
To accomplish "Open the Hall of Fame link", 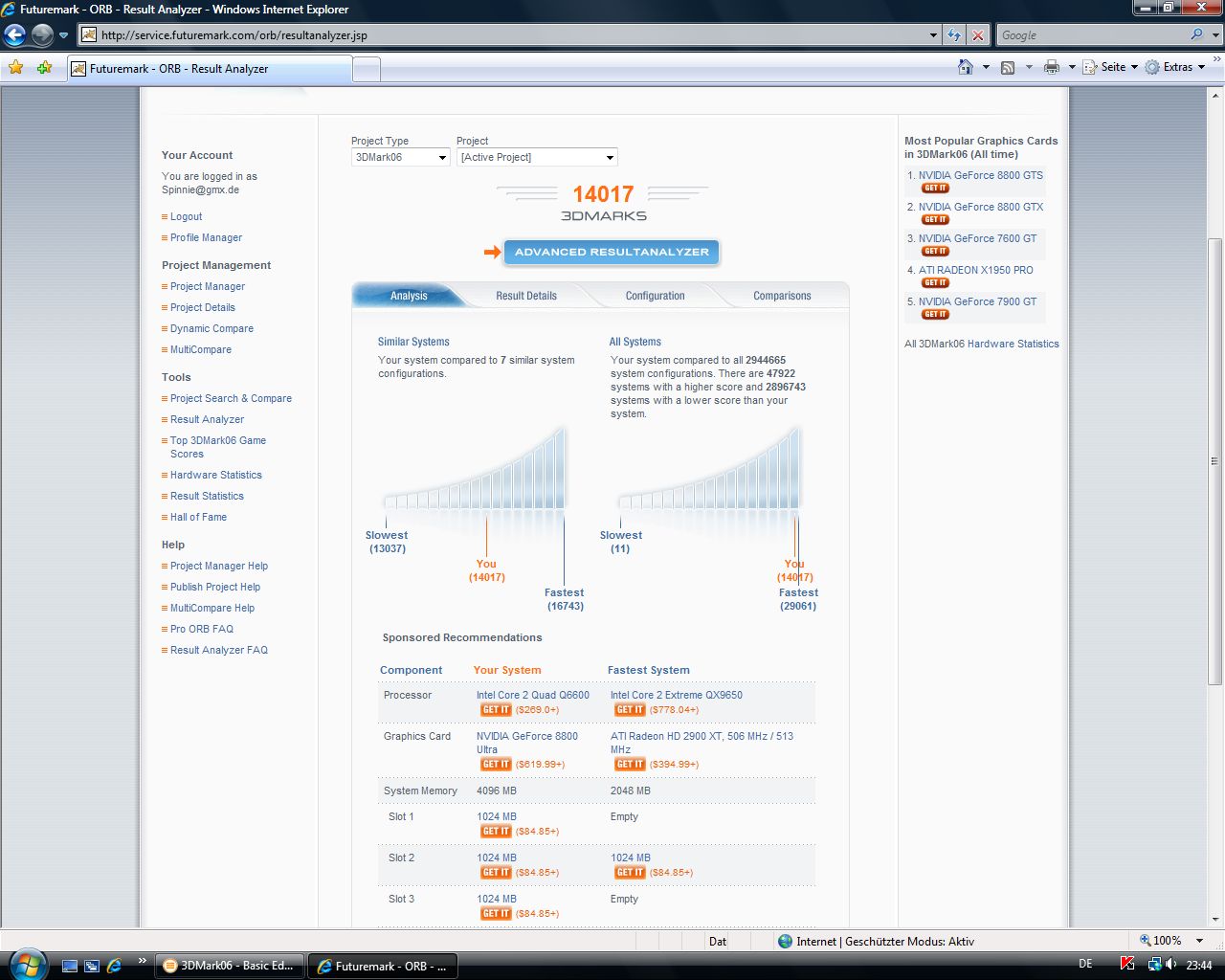I will (198, 518).
